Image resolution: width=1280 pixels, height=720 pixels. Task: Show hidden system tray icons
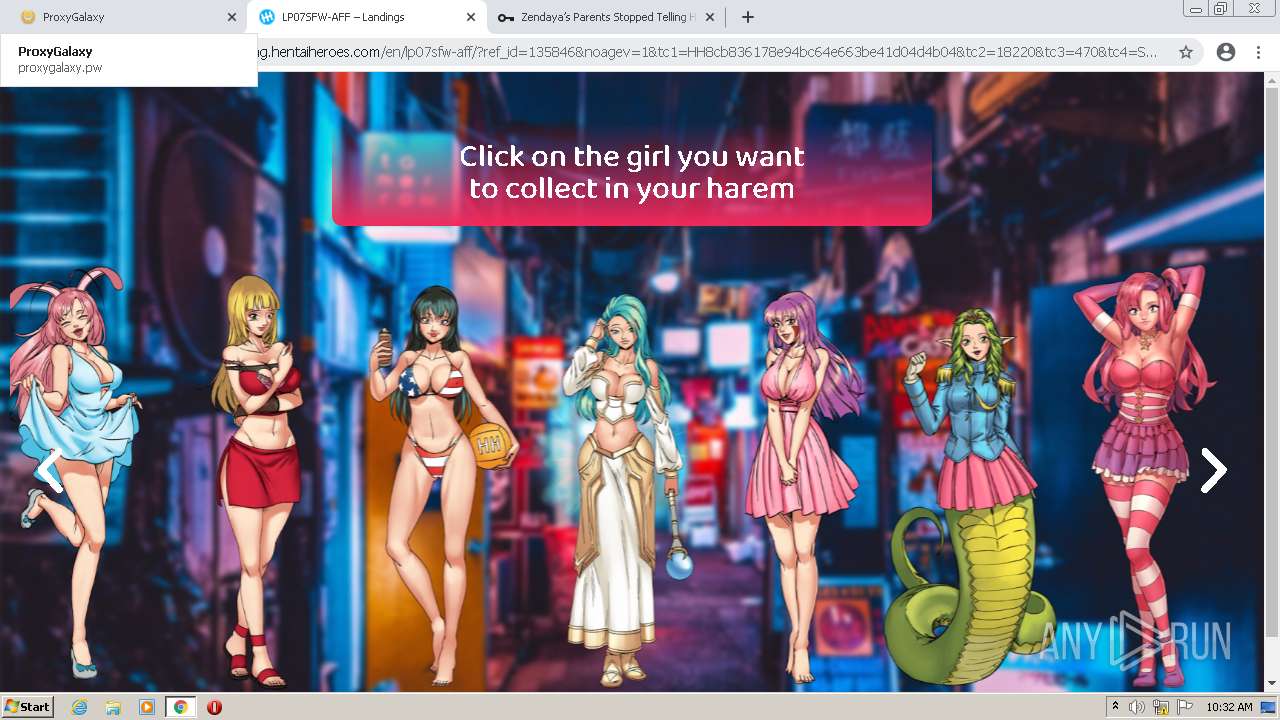(x=1115, y=707)
